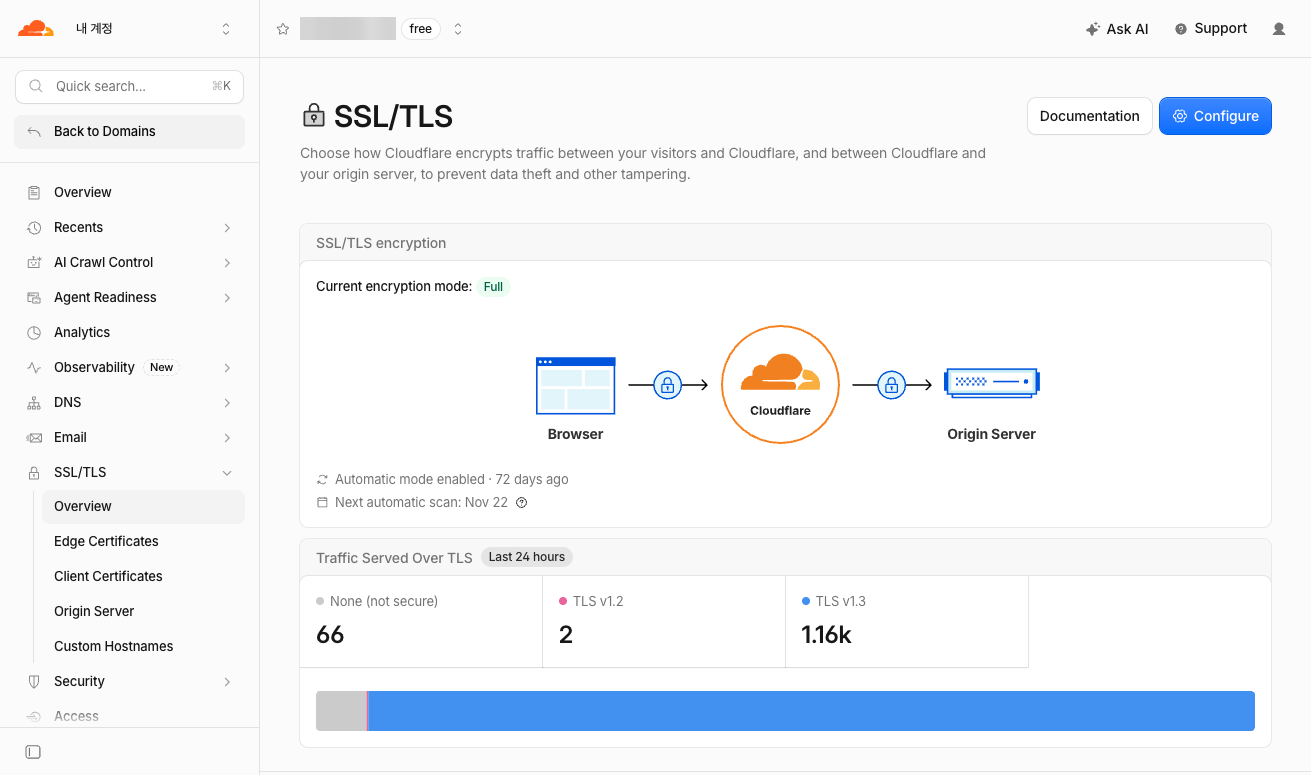Click the Recents clock icon

tap(34, 227)
